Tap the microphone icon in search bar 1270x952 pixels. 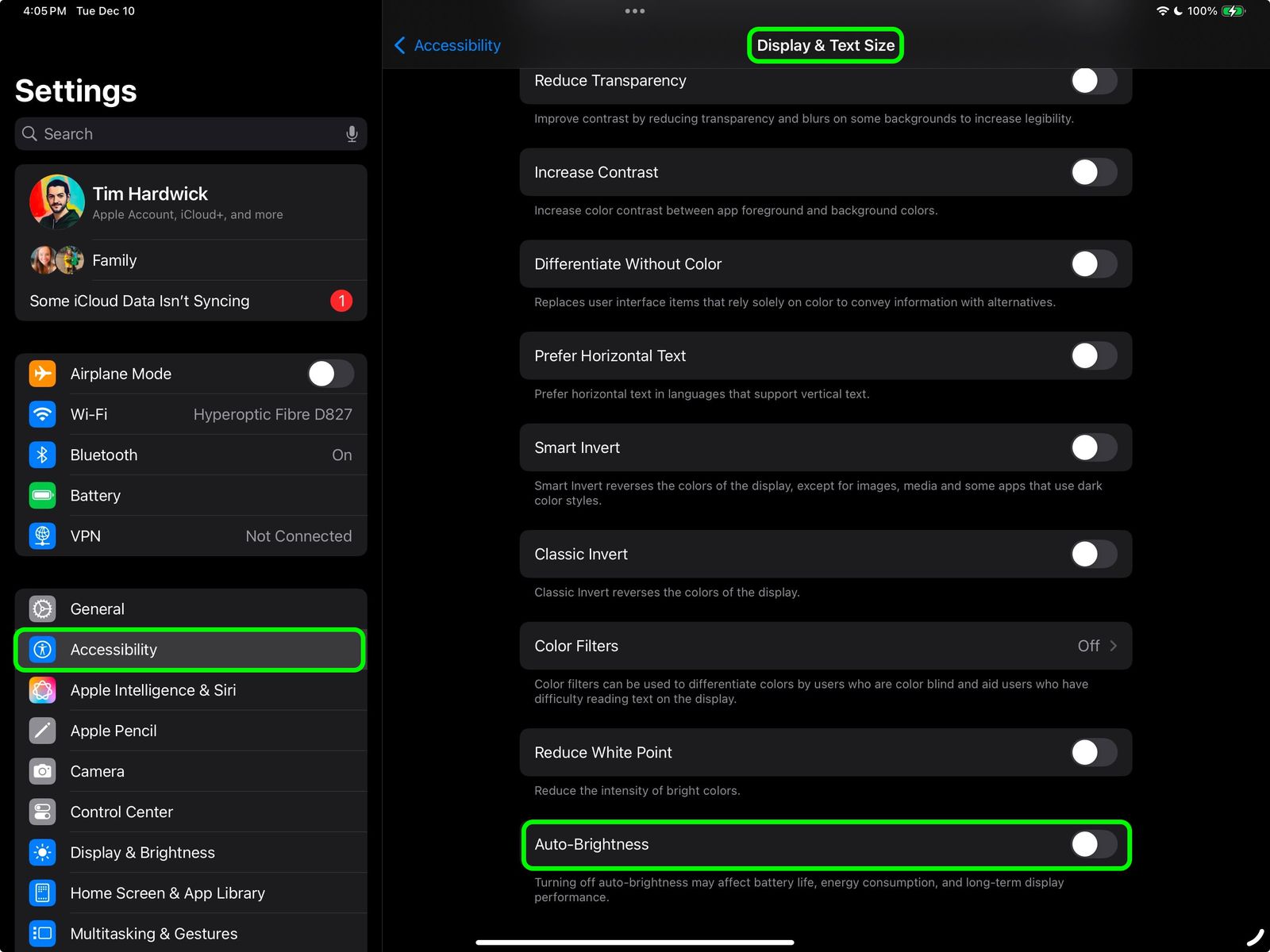[352, 133]
